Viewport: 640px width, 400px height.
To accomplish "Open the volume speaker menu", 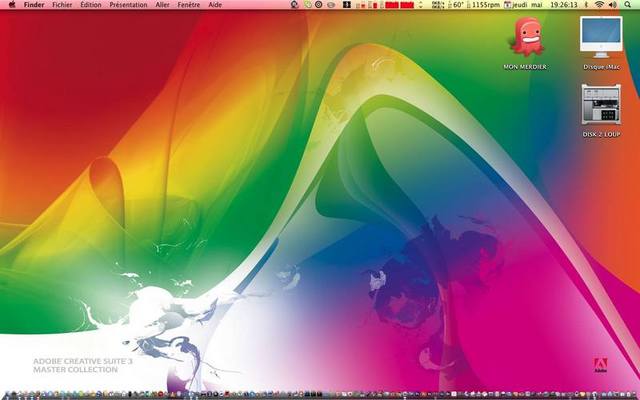I will (x=613, y=5).
